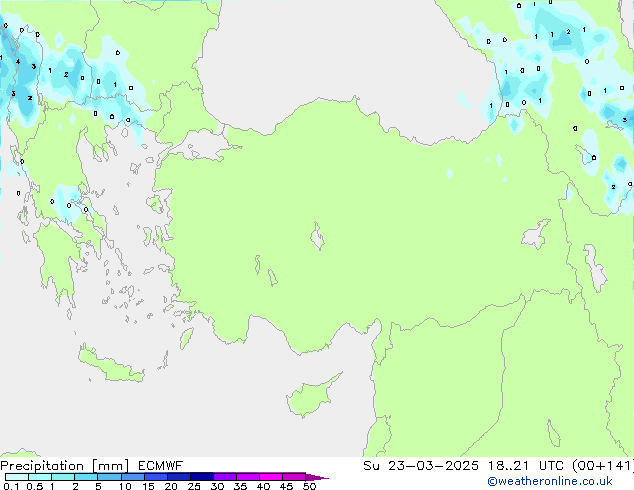Pick the lightest swatch between 0.1 and 0.5
634x490 pixels.
point(17,477)
